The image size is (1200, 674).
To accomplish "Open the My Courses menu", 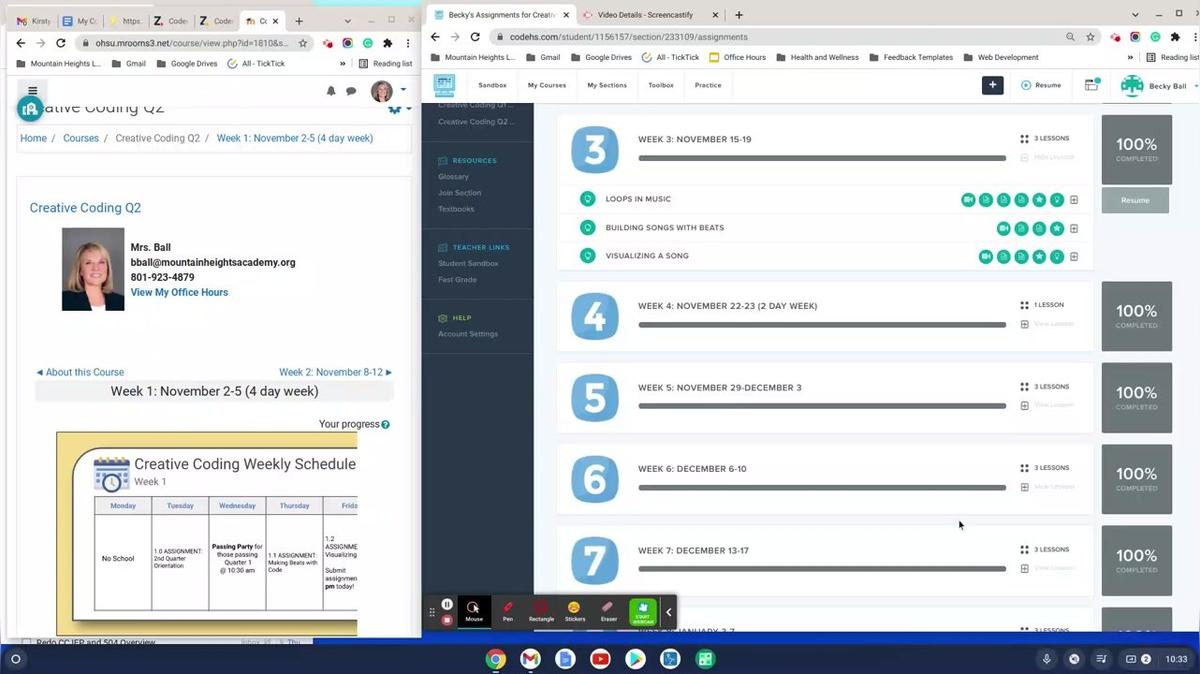I will pyautogui.click(x=546, y=85).
